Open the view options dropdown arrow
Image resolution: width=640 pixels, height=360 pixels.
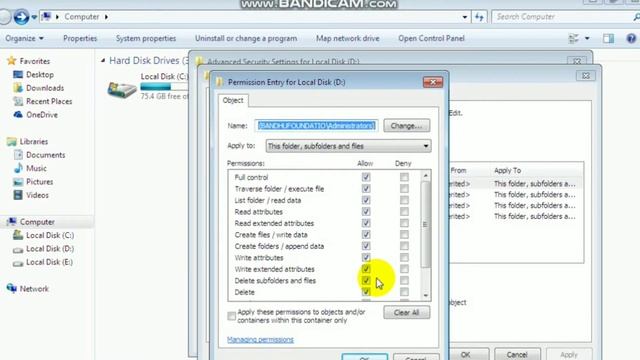click(x=587, y=38)
